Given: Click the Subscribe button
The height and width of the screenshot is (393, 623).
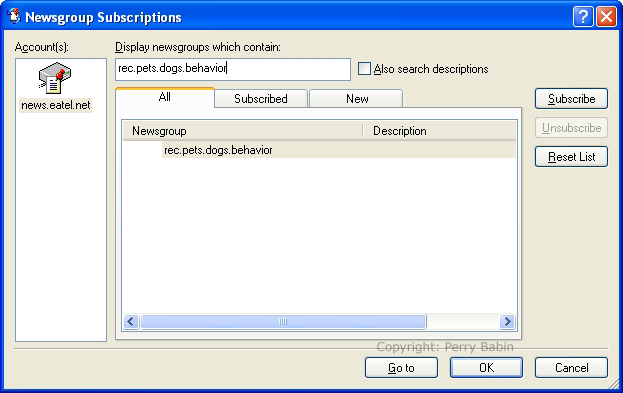Looking at the screenshot, I should [x=571, y=99].
